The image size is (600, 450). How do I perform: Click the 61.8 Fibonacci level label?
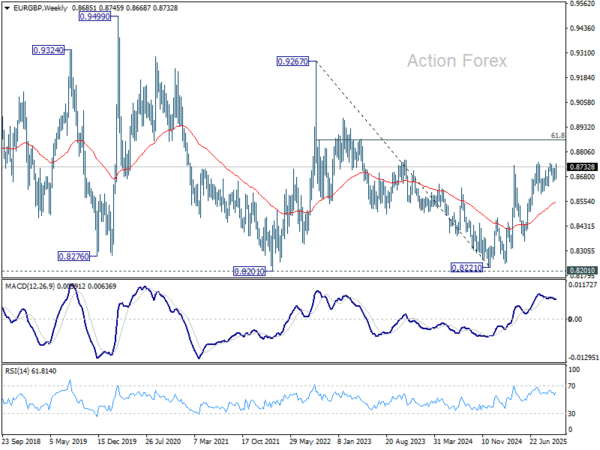[x=558, y=135]
